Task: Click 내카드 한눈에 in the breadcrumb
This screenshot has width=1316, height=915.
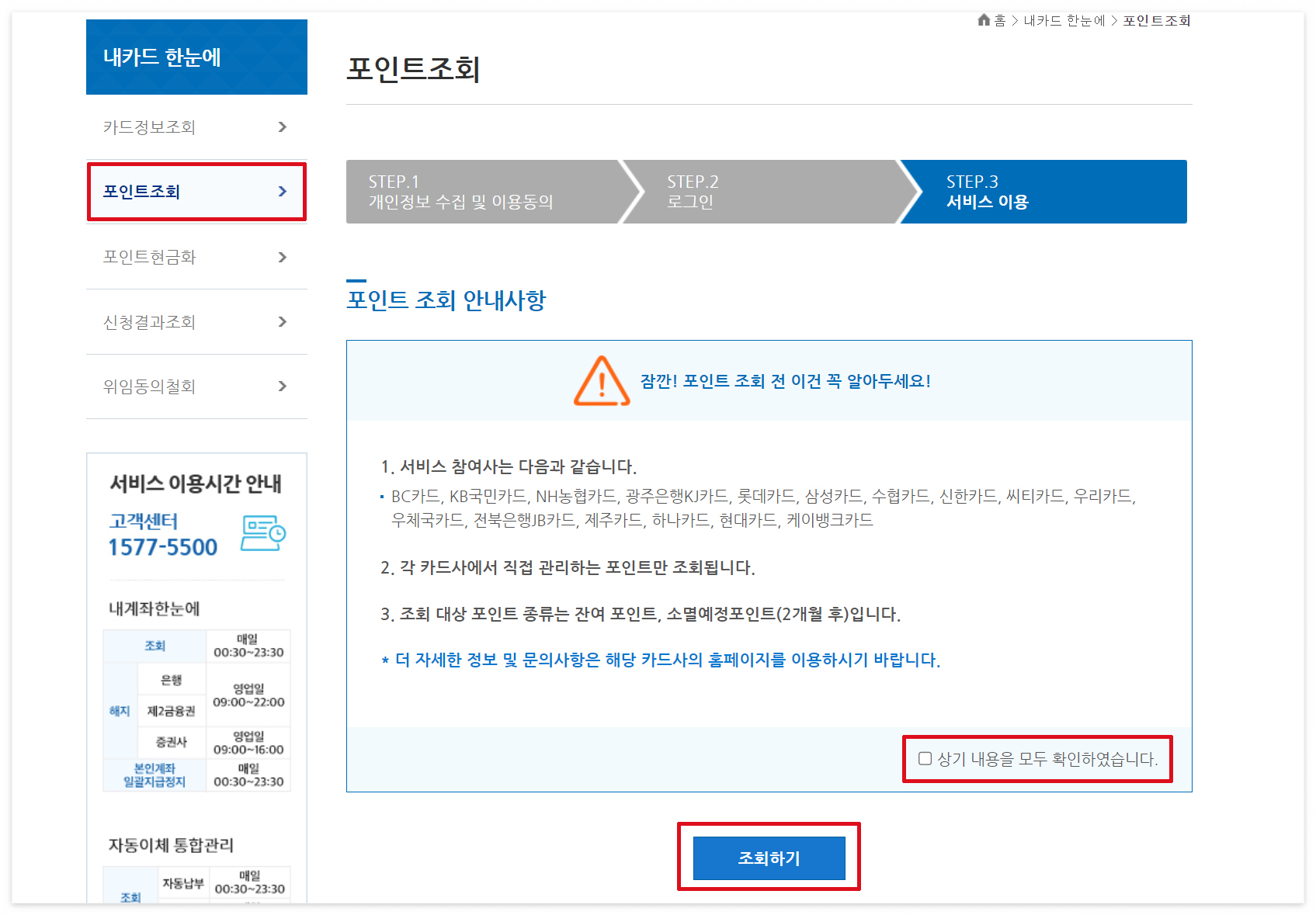Action: click(x=1062, y=21)
